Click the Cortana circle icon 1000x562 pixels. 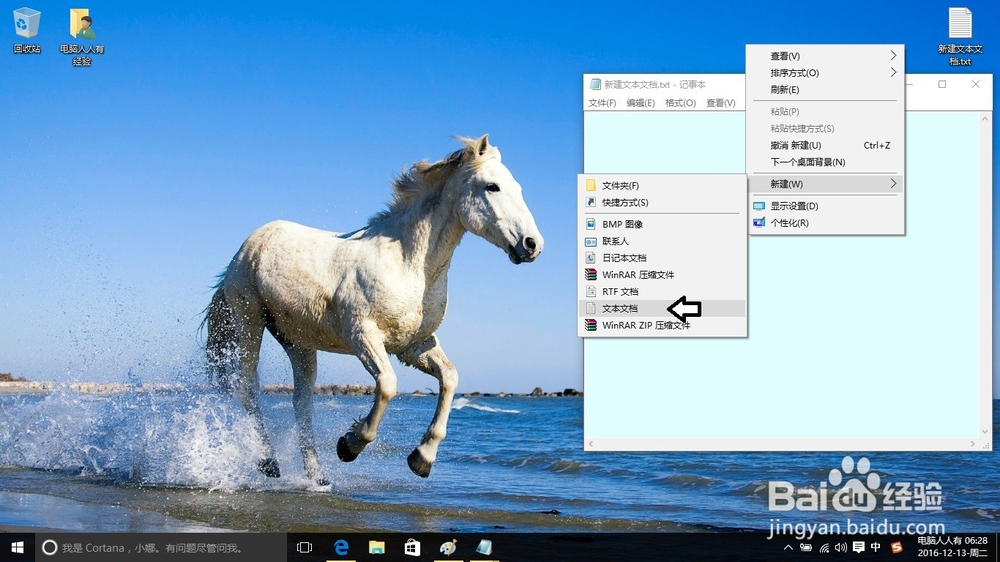[50, 547]
